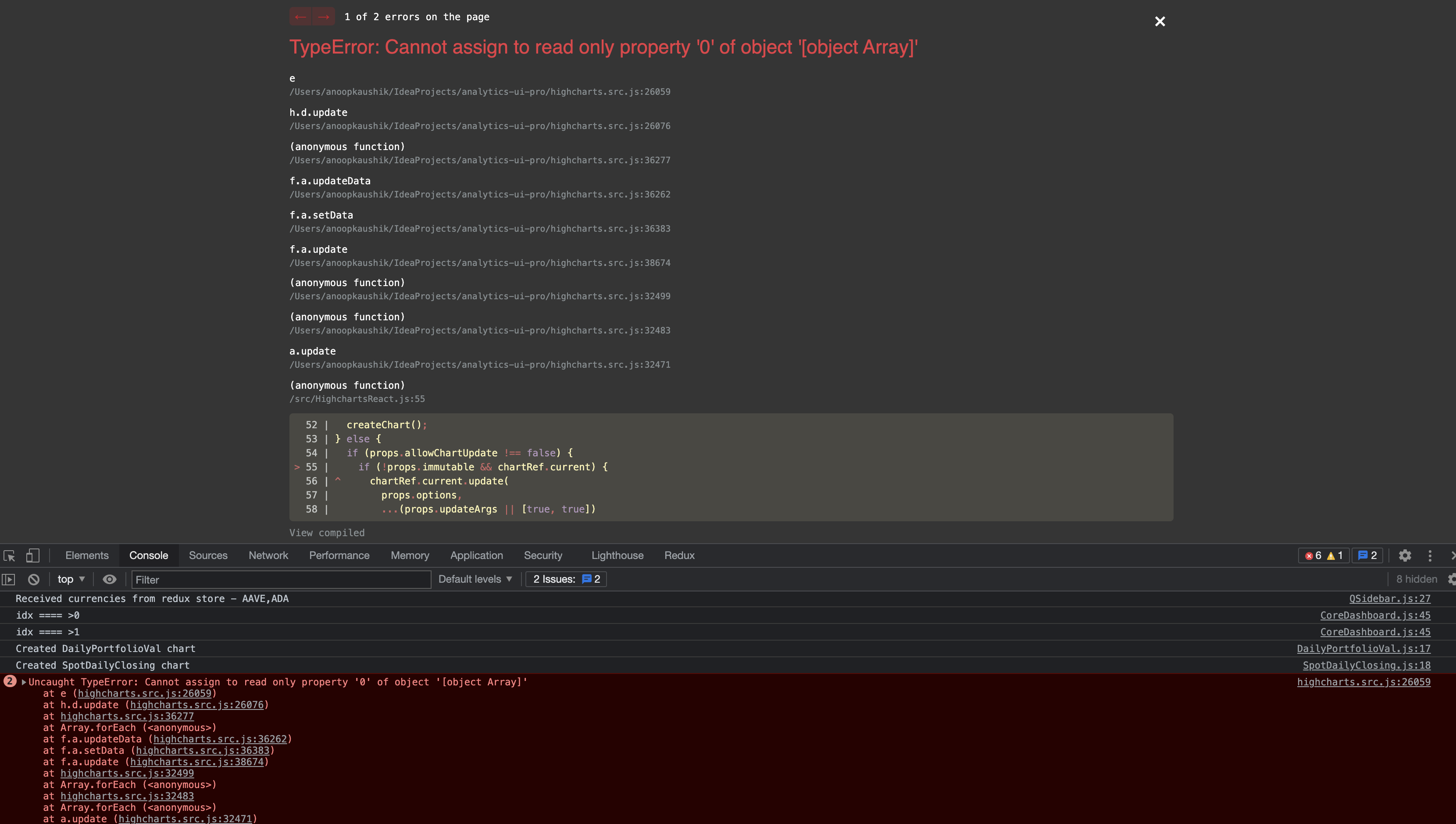Switch to the Redux tab
The width and height of the screenshot is (1456, 824).
coord(679,556)
